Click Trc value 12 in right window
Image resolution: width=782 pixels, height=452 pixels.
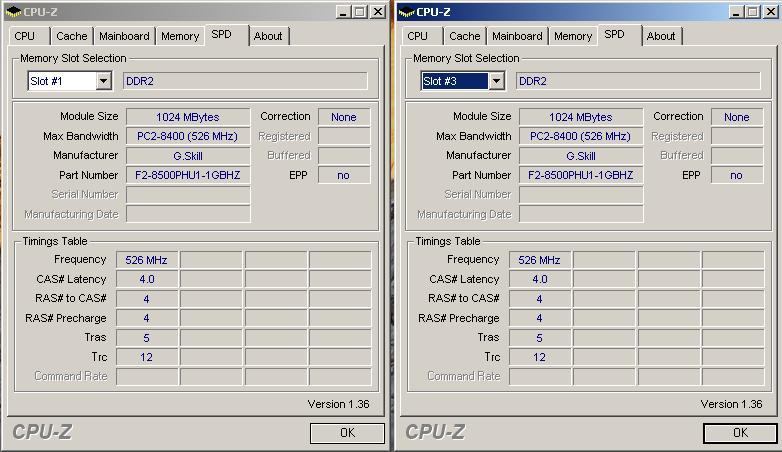tap(540, 357)
